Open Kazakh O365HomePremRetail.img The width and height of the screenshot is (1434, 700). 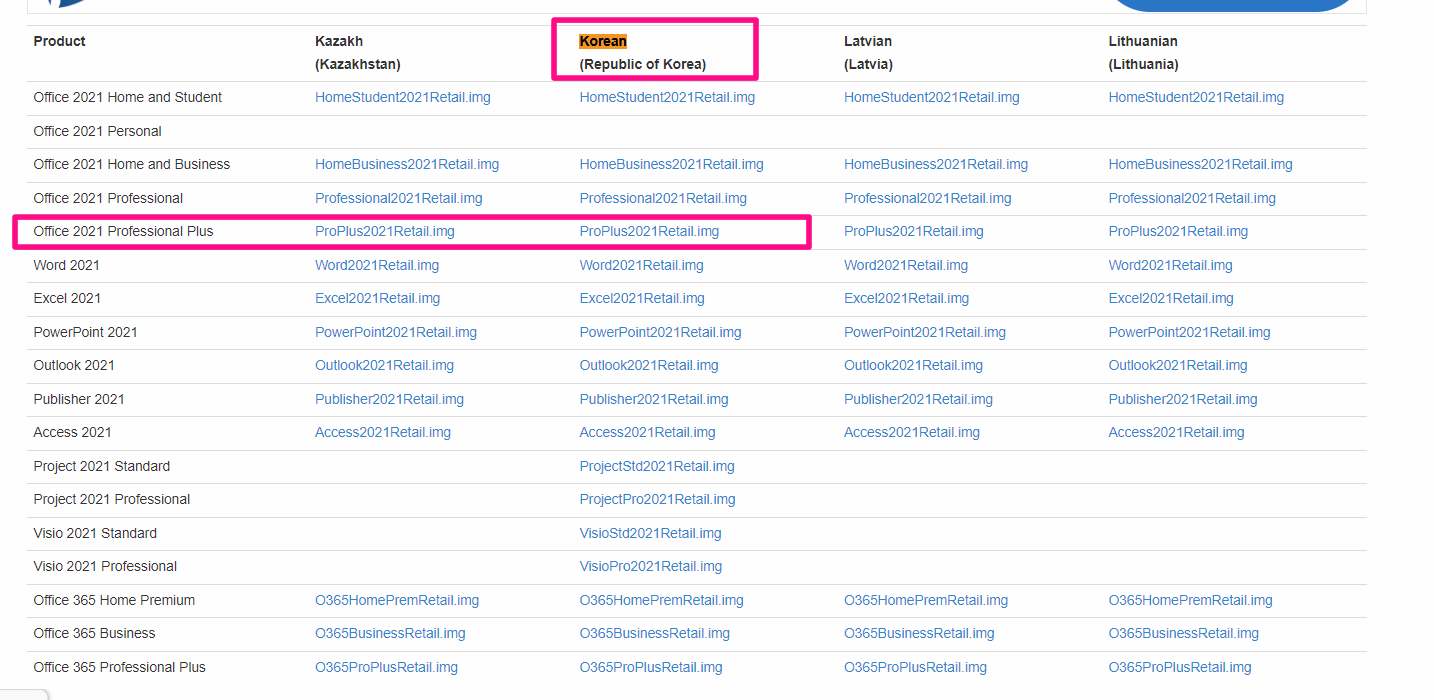click(397, 600)
